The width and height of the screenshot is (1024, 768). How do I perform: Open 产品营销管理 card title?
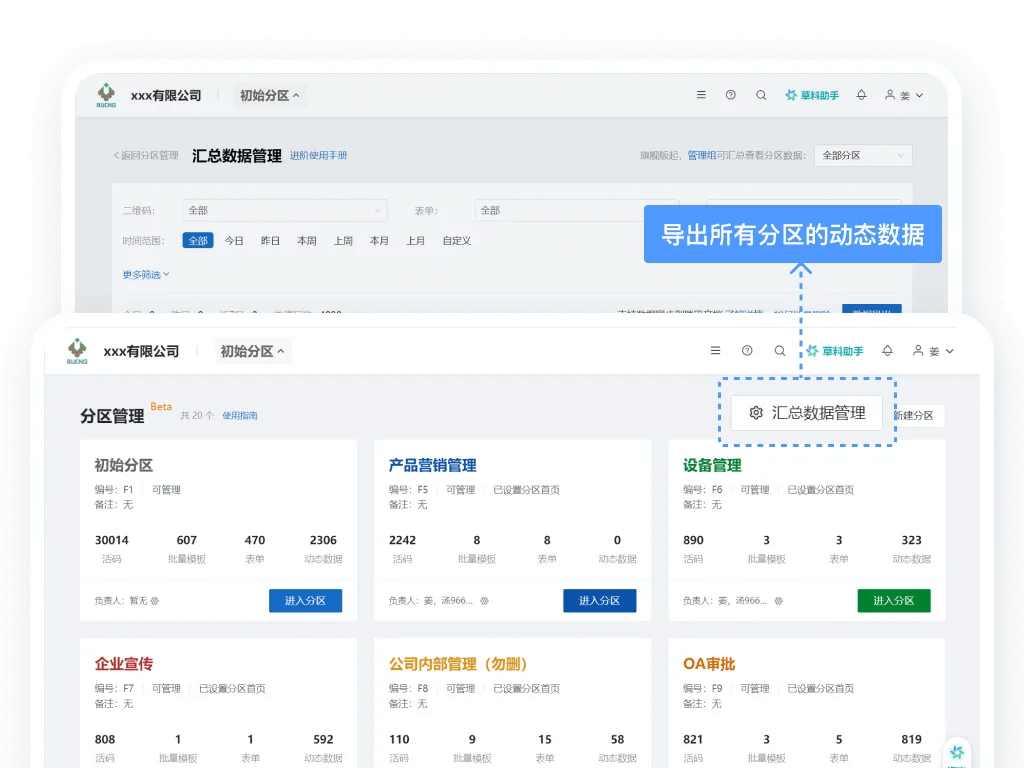(432, 465)
